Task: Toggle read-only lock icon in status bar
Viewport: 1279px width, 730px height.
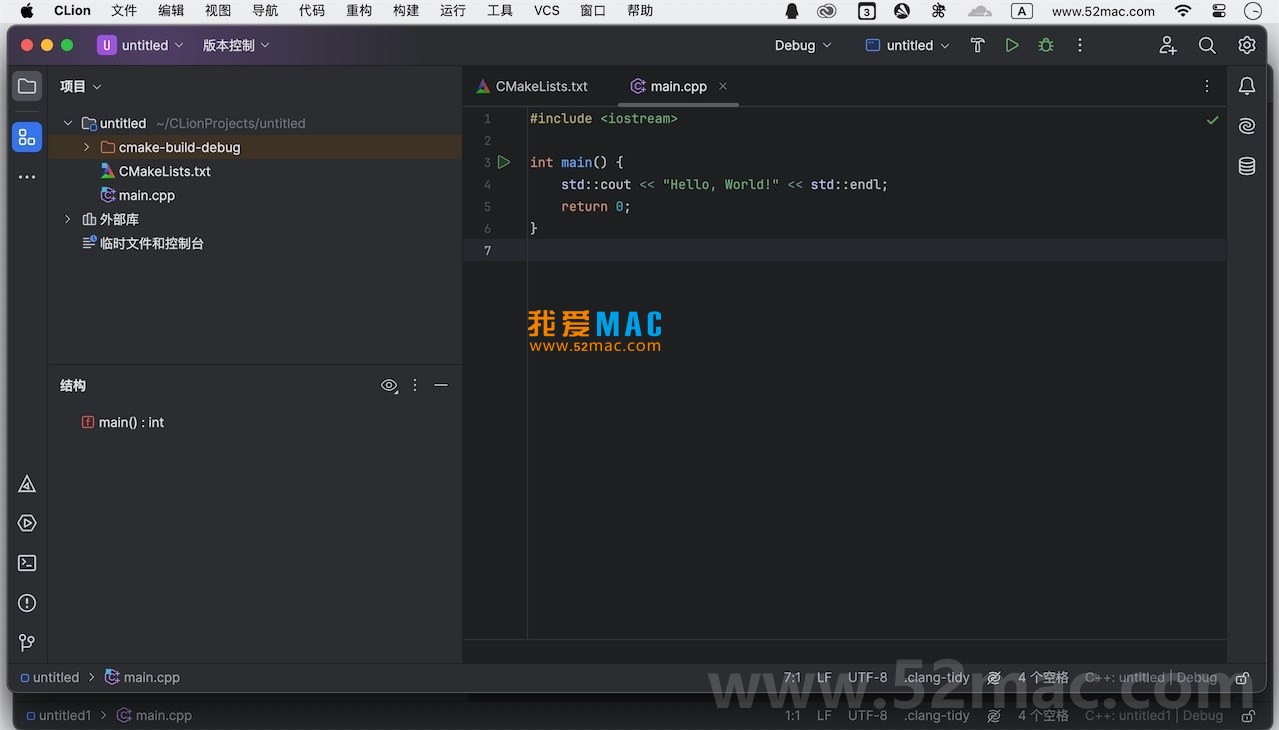Action: tap(1241, 678)
